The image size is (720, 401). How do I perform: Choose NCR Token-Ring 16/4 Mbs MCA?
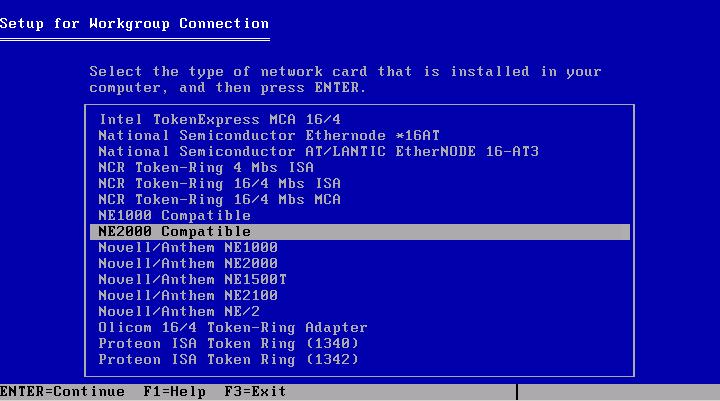tap(219, 200)
